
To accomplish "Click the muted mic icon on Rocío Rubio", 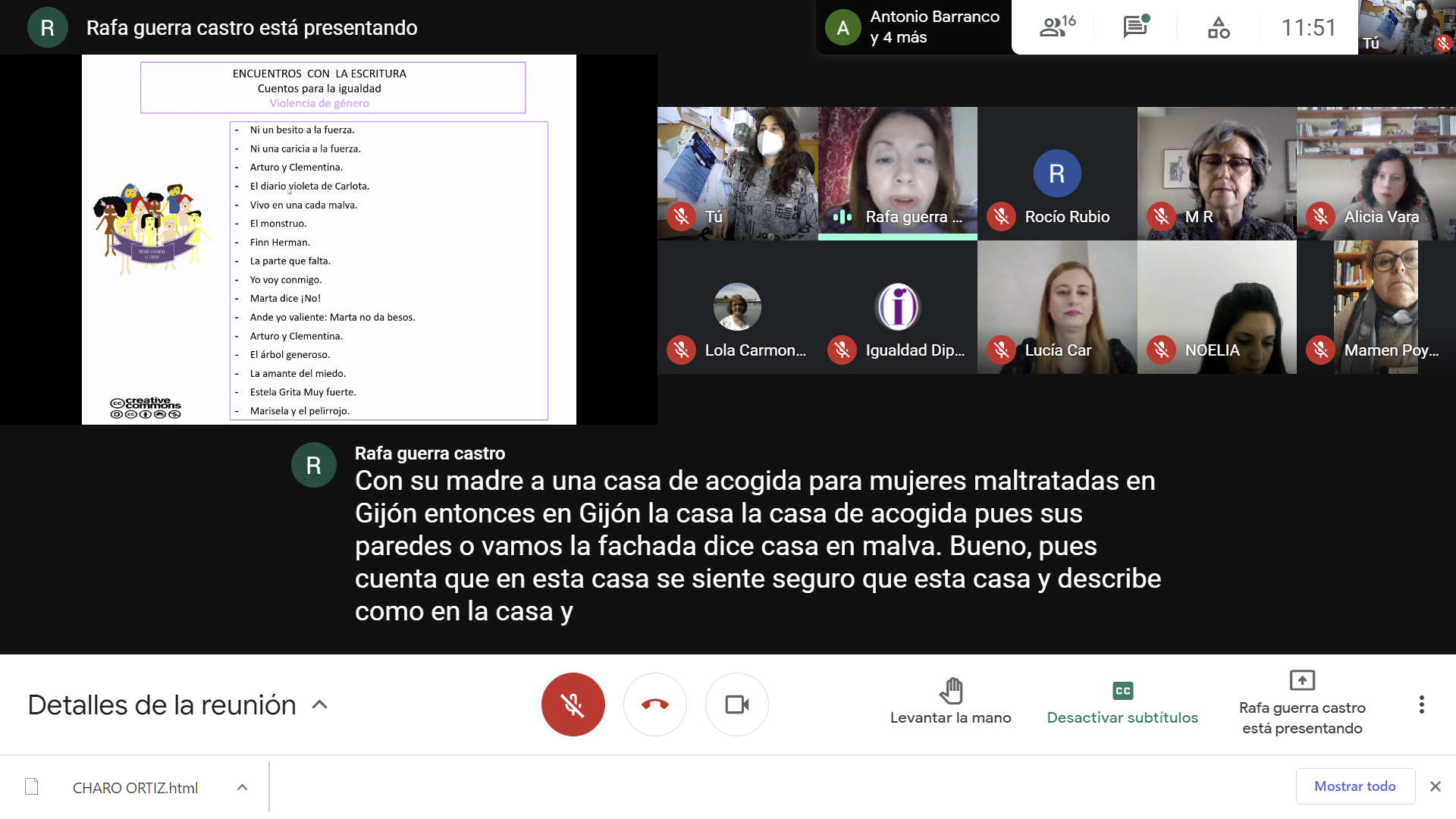I will pyautogui.click(x=1001, y=217).
